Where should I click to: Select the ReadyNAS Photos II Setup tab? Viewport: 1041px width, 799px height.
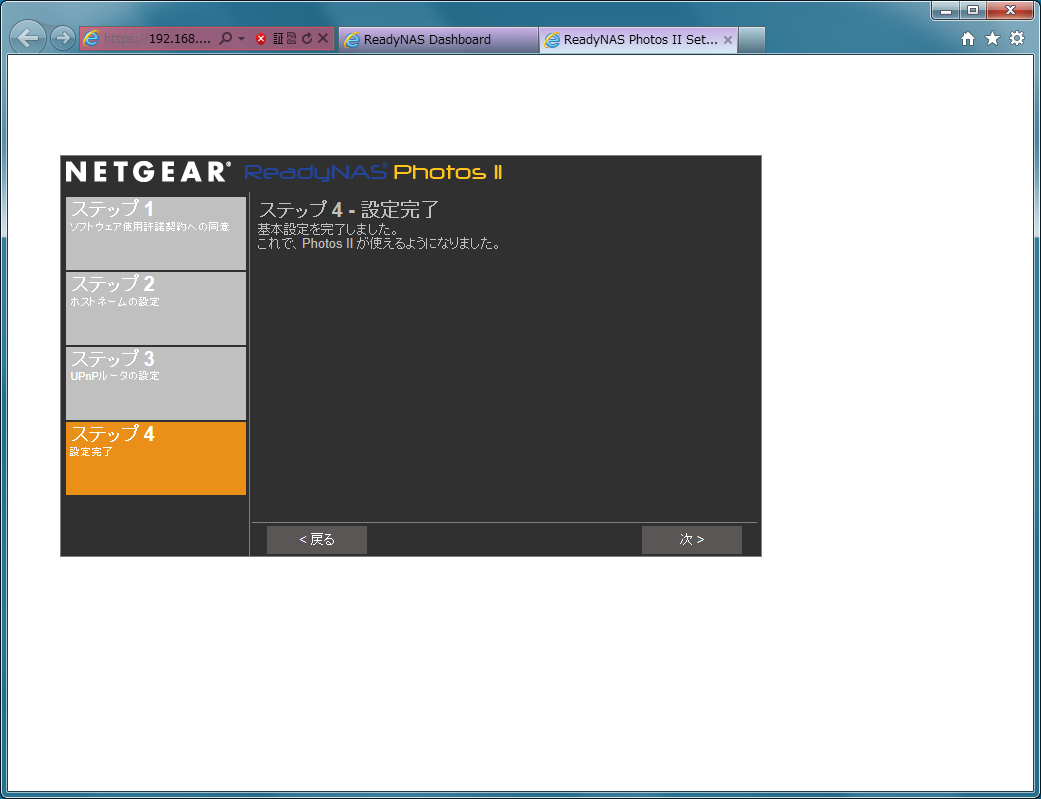(630, 40)
